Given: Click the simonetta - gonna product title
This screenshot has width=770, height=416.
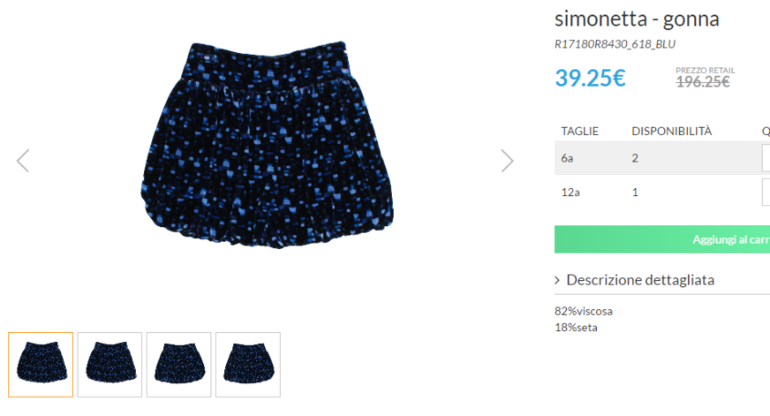Looking at the screenshot, I should pos(637,19).
